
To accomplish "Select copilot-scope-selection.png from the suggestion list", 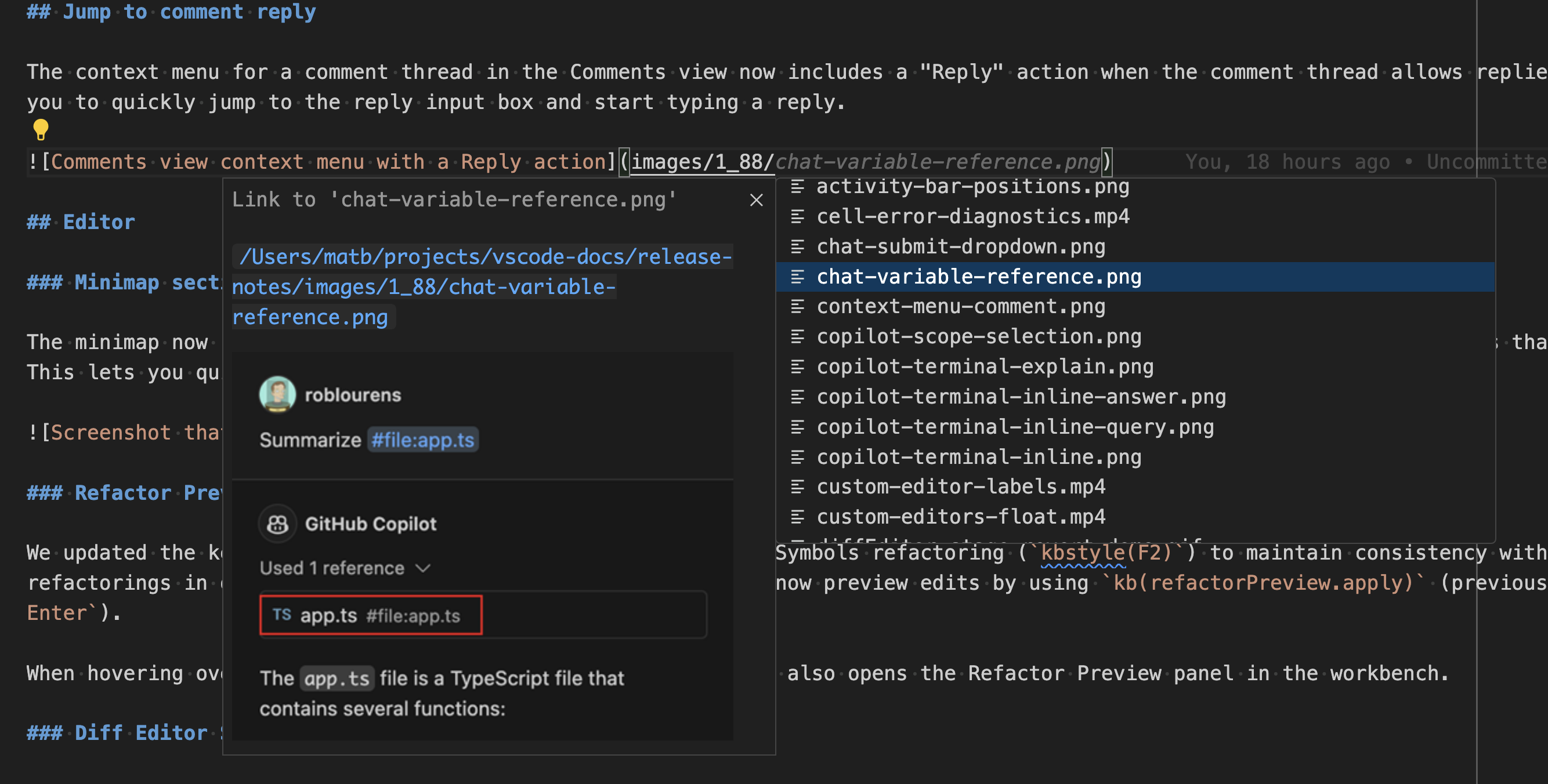I will point(978,336).
